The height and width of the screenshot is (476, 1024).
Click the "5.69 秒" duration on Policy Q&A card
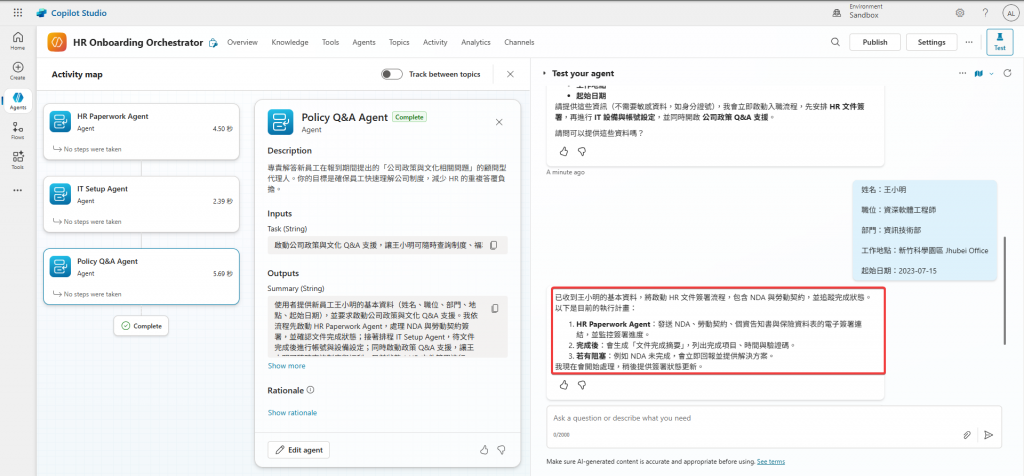[x=223, y=274]
